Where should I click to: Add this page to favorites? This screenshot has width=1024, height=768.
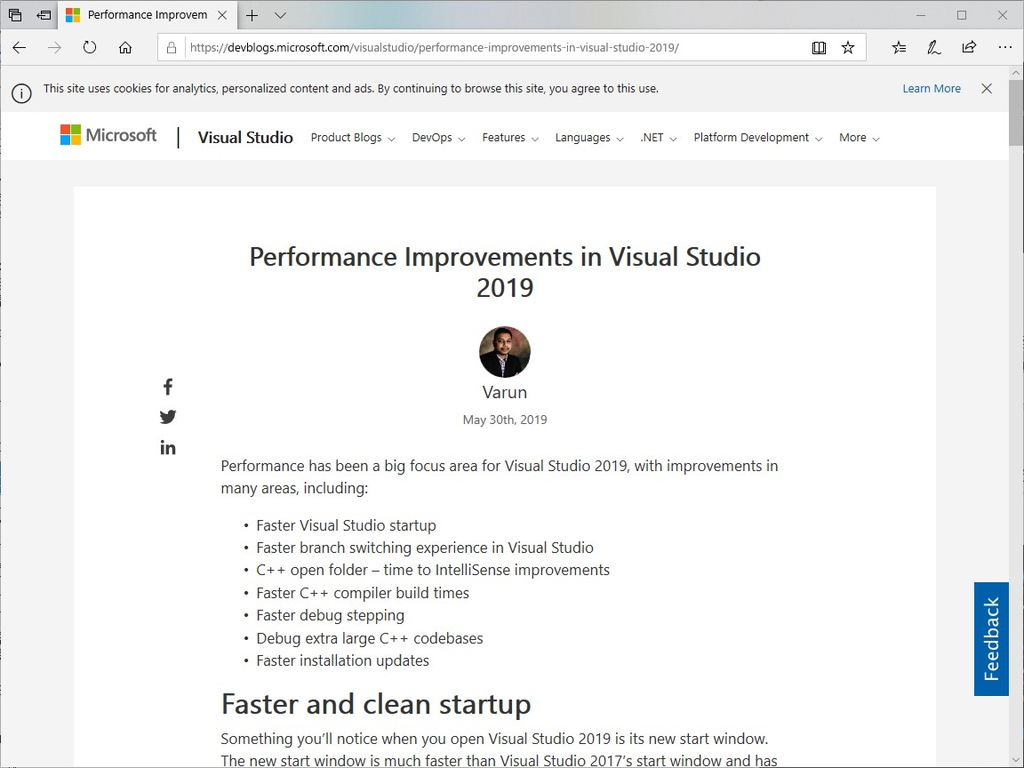coord(848,47)
